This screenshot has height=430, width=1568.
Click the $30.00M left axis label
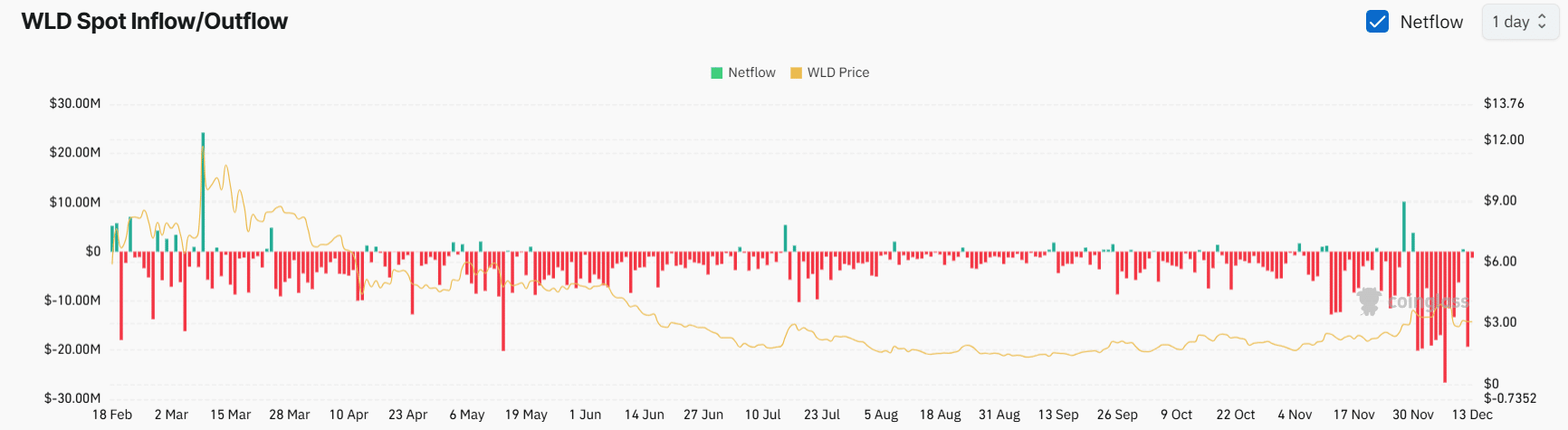75,103
